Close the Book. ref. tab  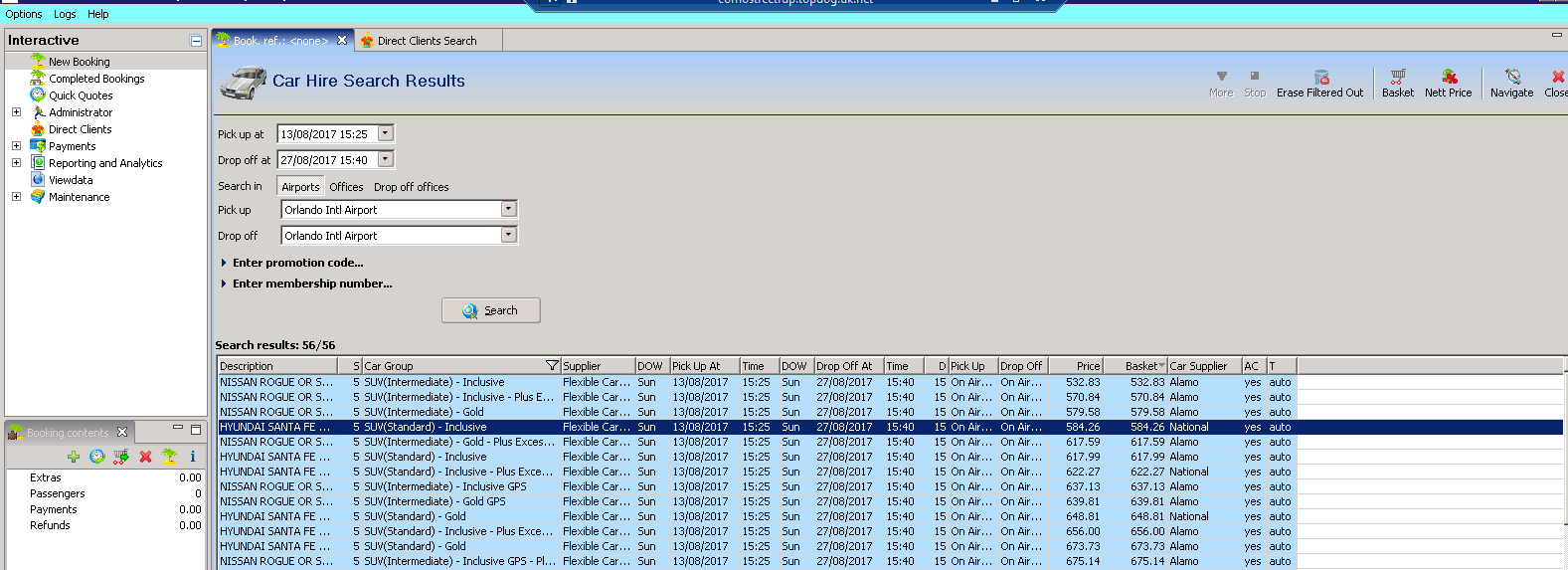(x=342, y=41)
